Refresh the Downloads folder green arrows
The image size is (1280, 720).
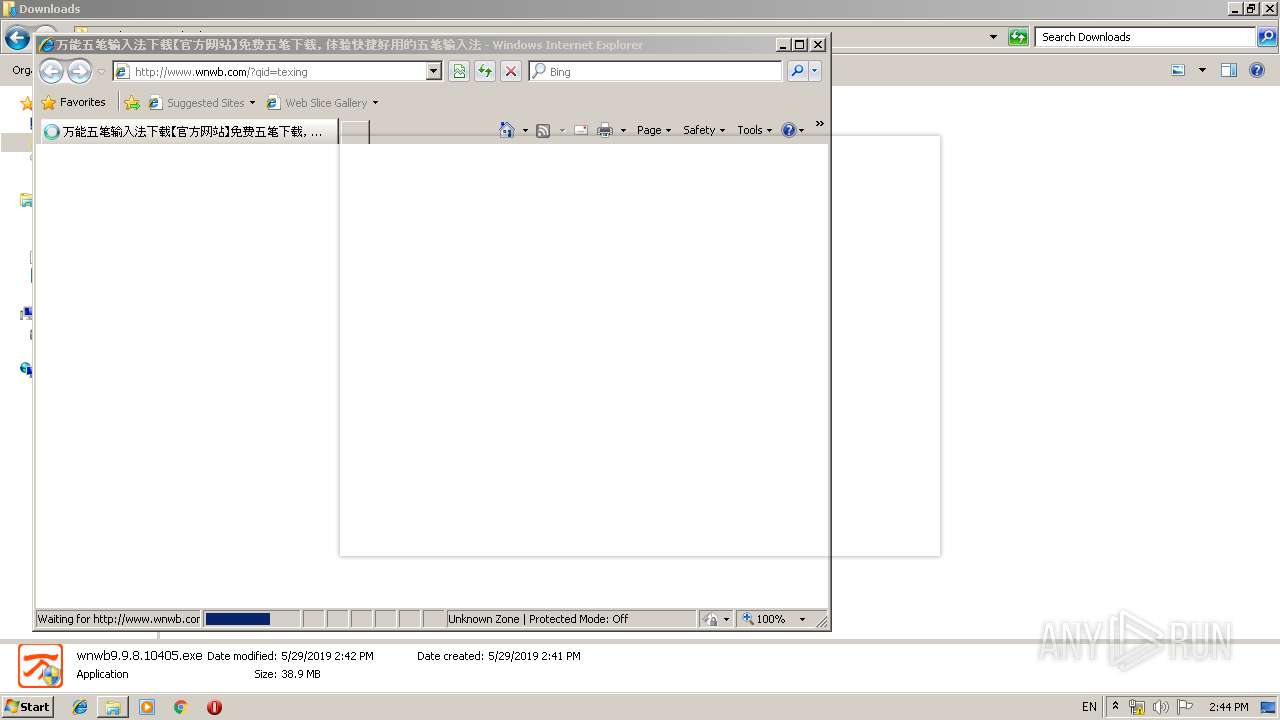(x=1018, y=37)
